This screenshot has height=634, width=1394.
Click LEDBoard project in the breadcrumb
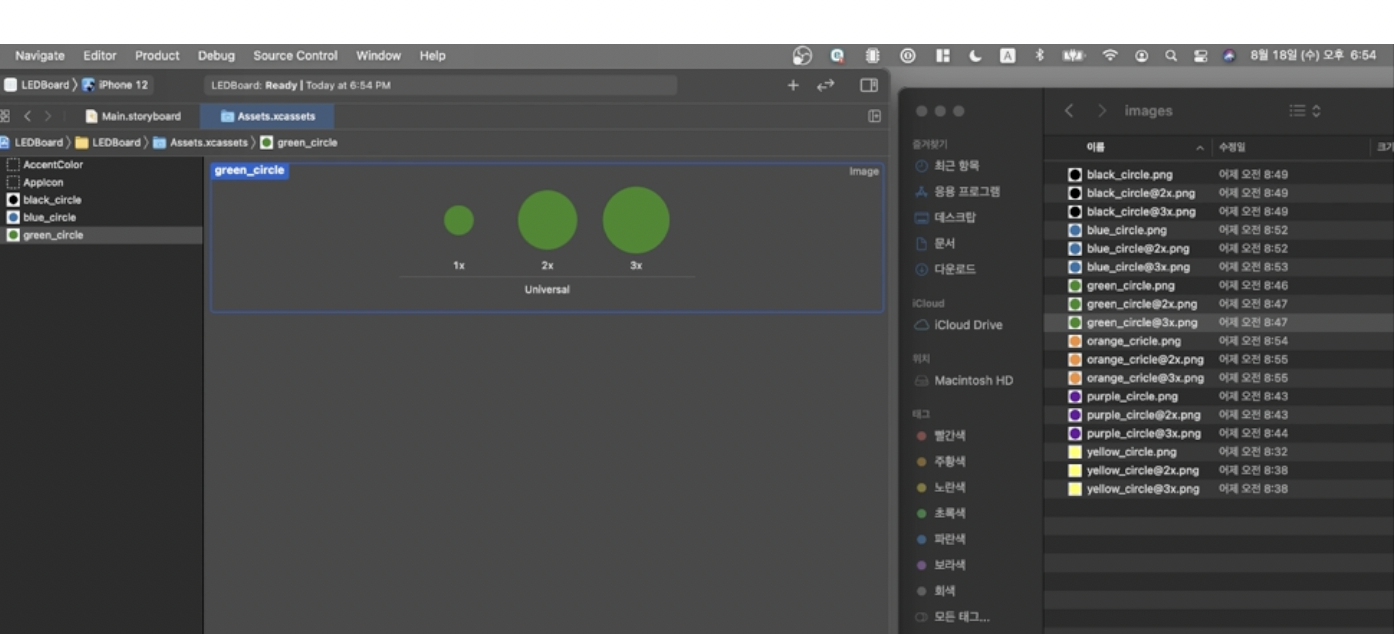coord(31,143)
